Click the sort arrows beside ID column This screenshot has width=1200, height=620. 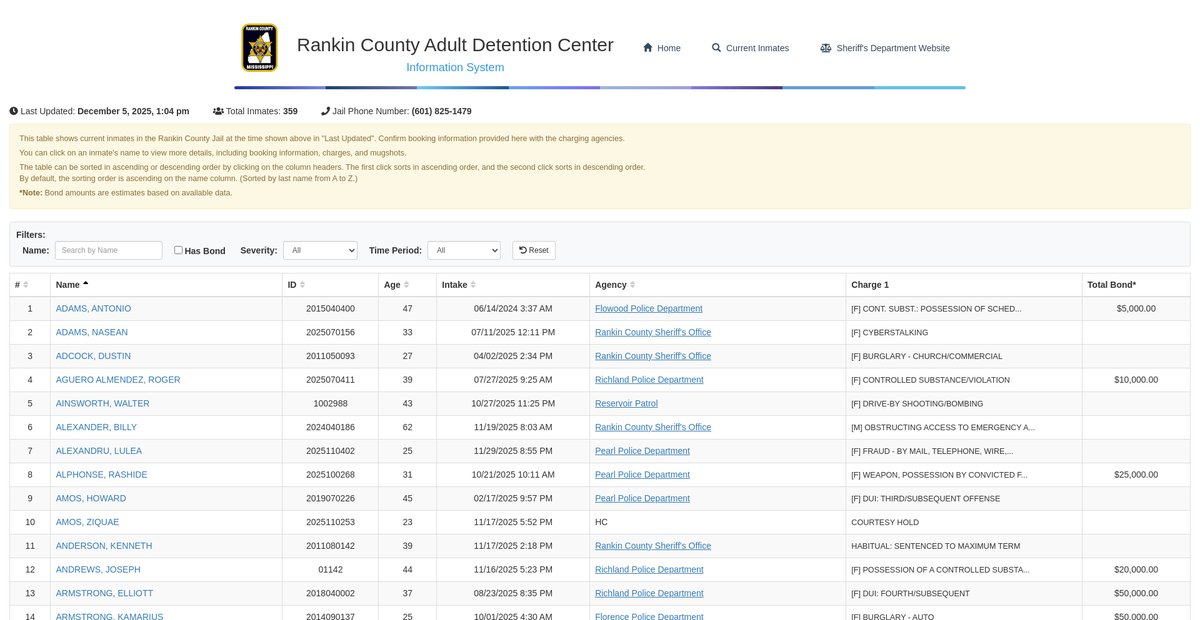(302, 285)
